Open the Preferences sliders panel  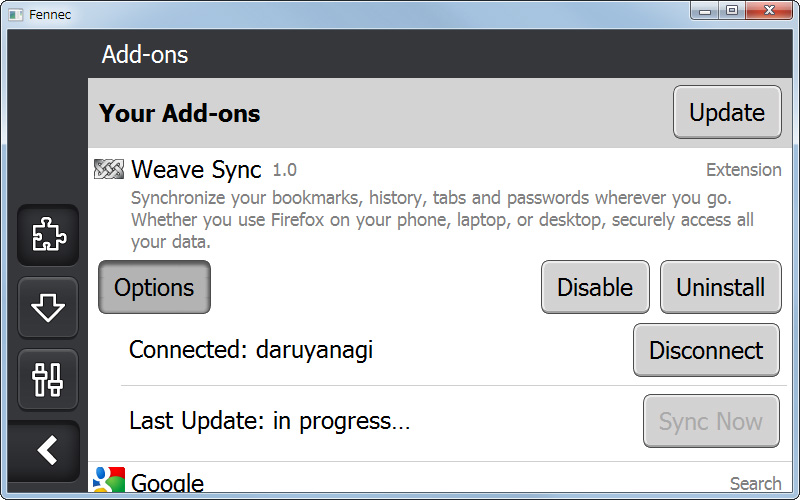coord(48,379)
